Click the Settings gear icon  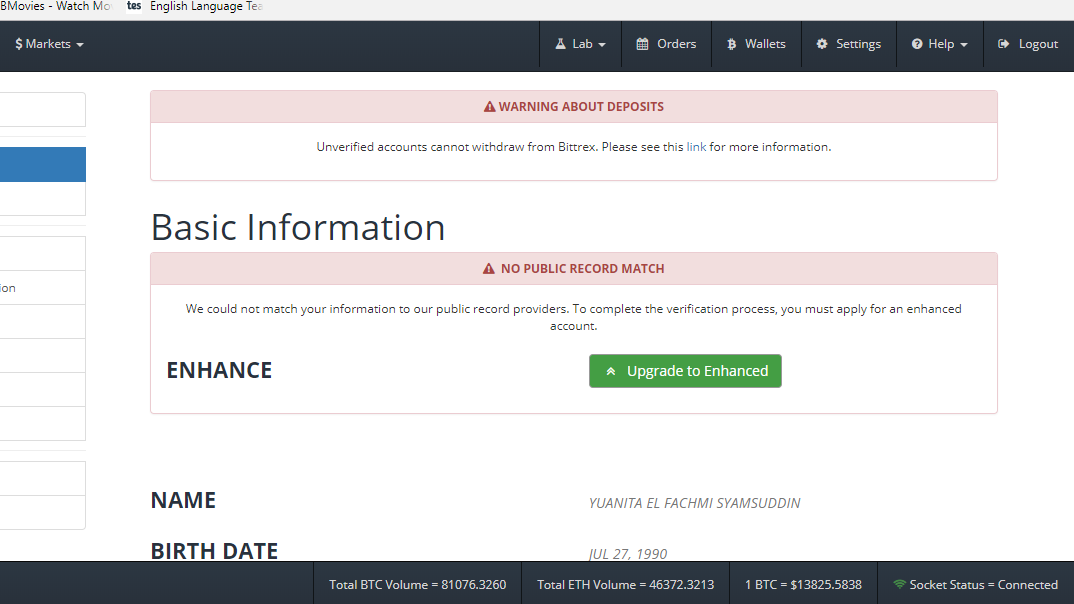click(822, 44)
